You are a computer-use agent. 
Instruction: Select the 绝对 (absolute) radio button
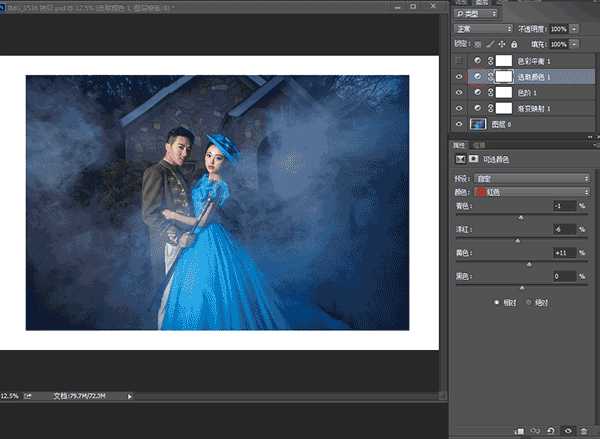click(x=530, y=302)
